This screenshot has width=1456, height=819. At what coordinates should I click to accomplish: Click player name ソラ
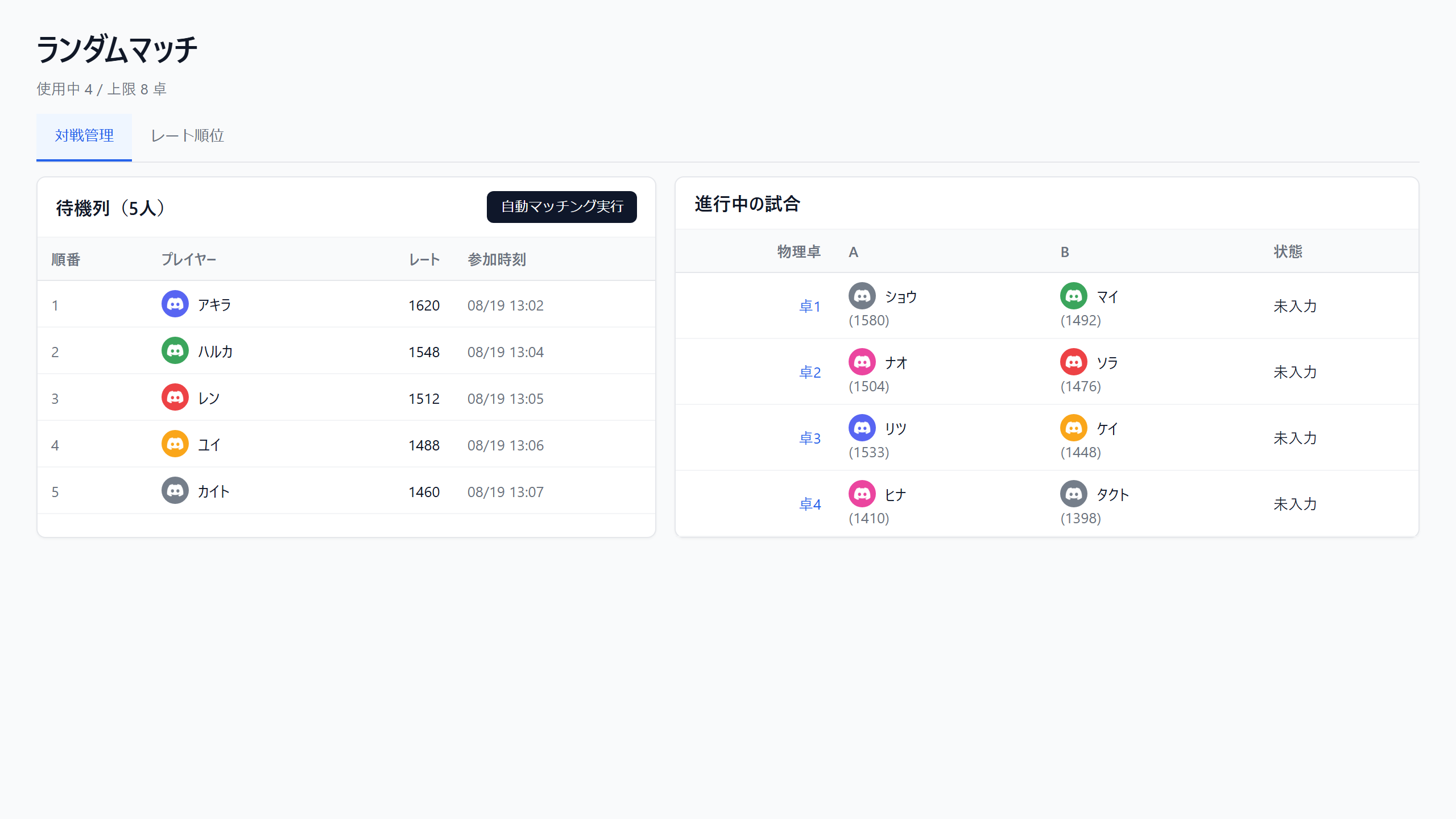[x=1107, y=363]
